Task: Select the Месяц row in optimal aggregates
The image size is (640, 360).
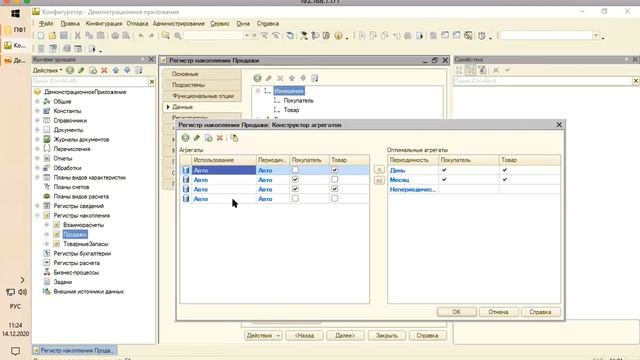Action: (x=474, y=180)
